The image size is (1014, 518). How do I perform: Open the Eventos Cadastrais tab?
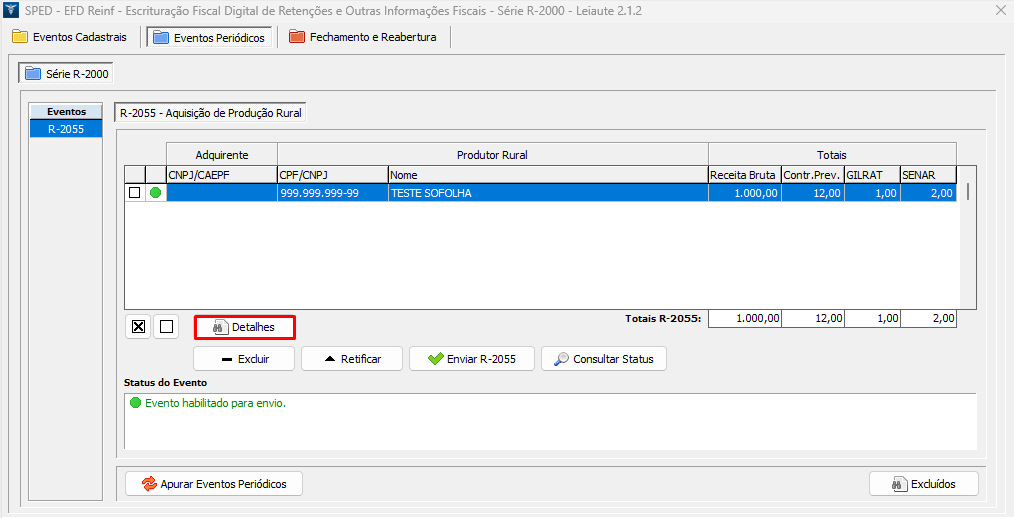tap(70, 37)
